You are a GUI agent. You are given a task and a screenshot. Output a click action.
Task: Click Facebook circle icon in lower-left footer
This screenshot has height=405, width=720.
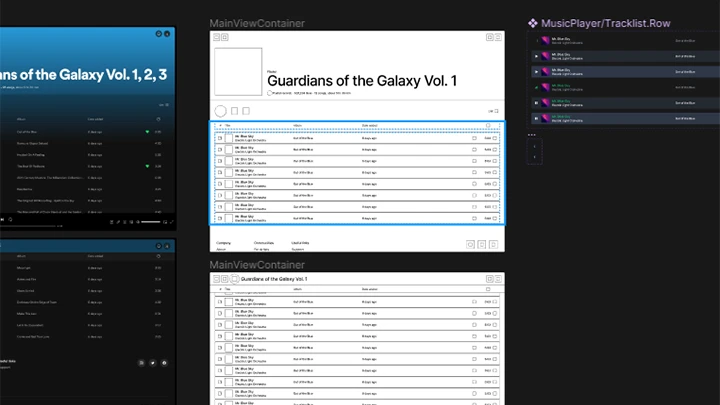tap(164, 363)
